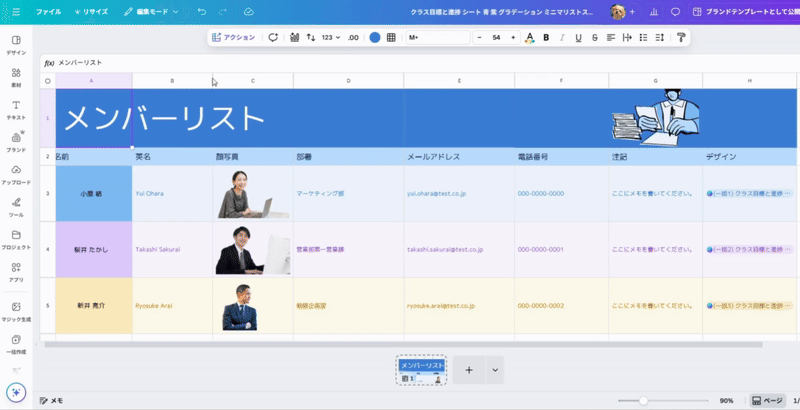Toggle strikethrough formatting in toolbar

point(595,37)
